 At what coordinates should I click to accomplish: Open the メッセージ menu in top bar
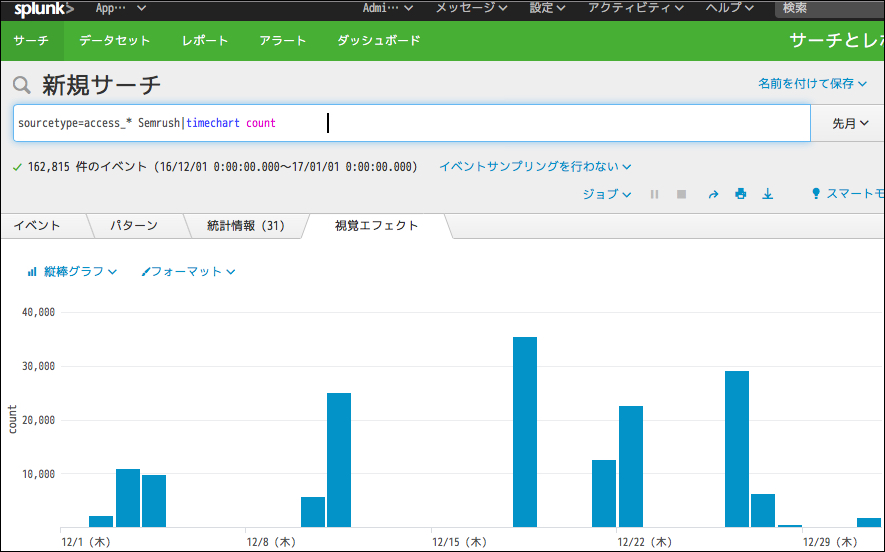click(470, 8)
